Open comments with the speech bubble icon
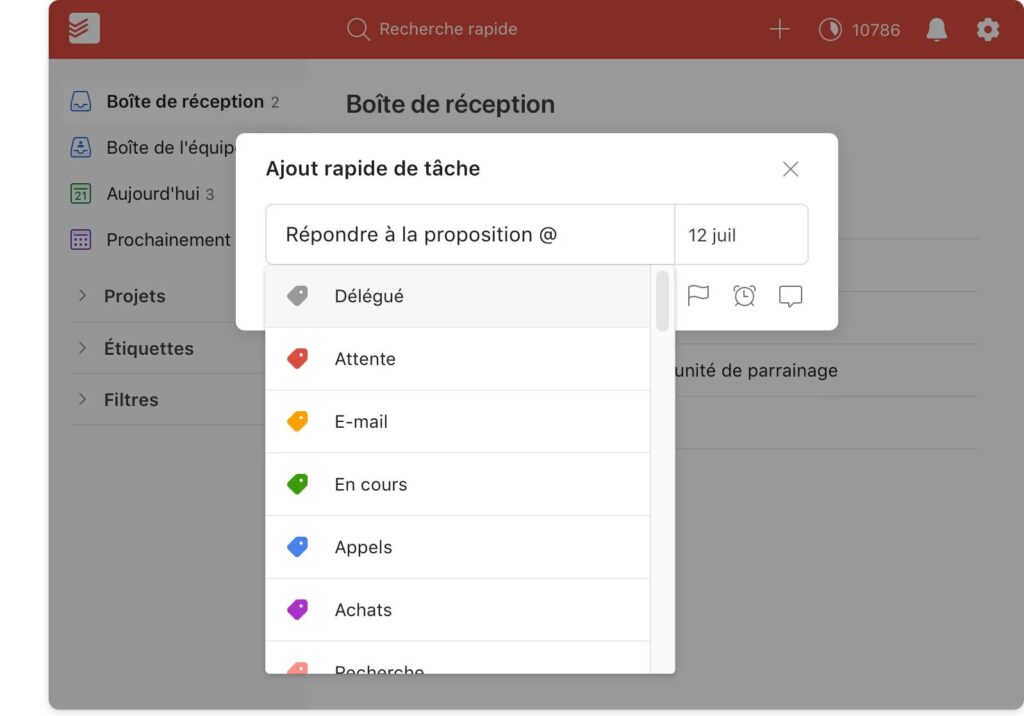Screen dimensions: 1024x716 coord(790,295)
